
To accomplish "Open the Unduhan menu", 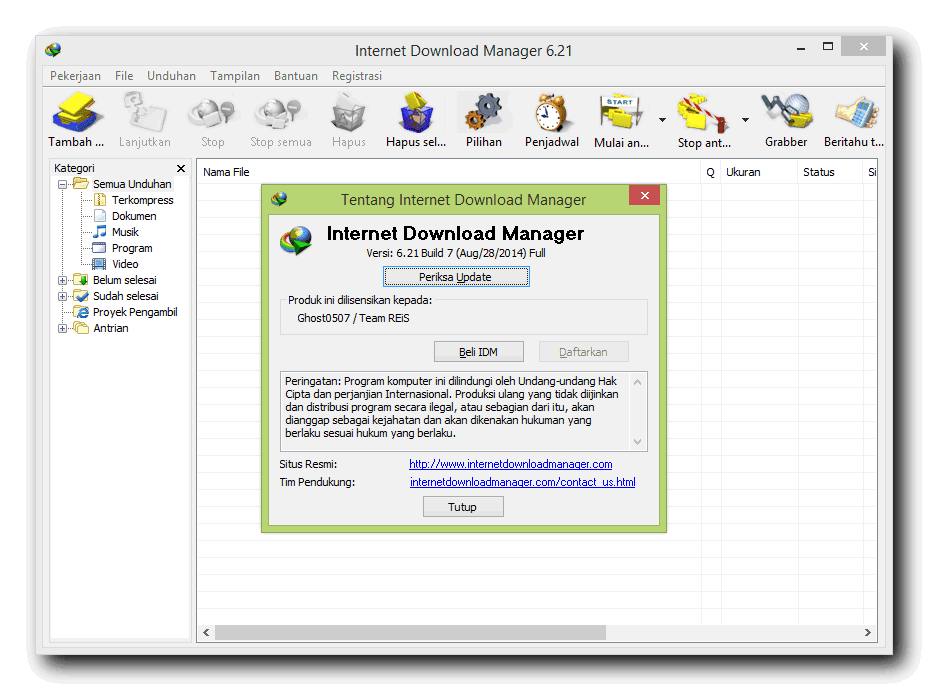I will (x=171, y=75).
